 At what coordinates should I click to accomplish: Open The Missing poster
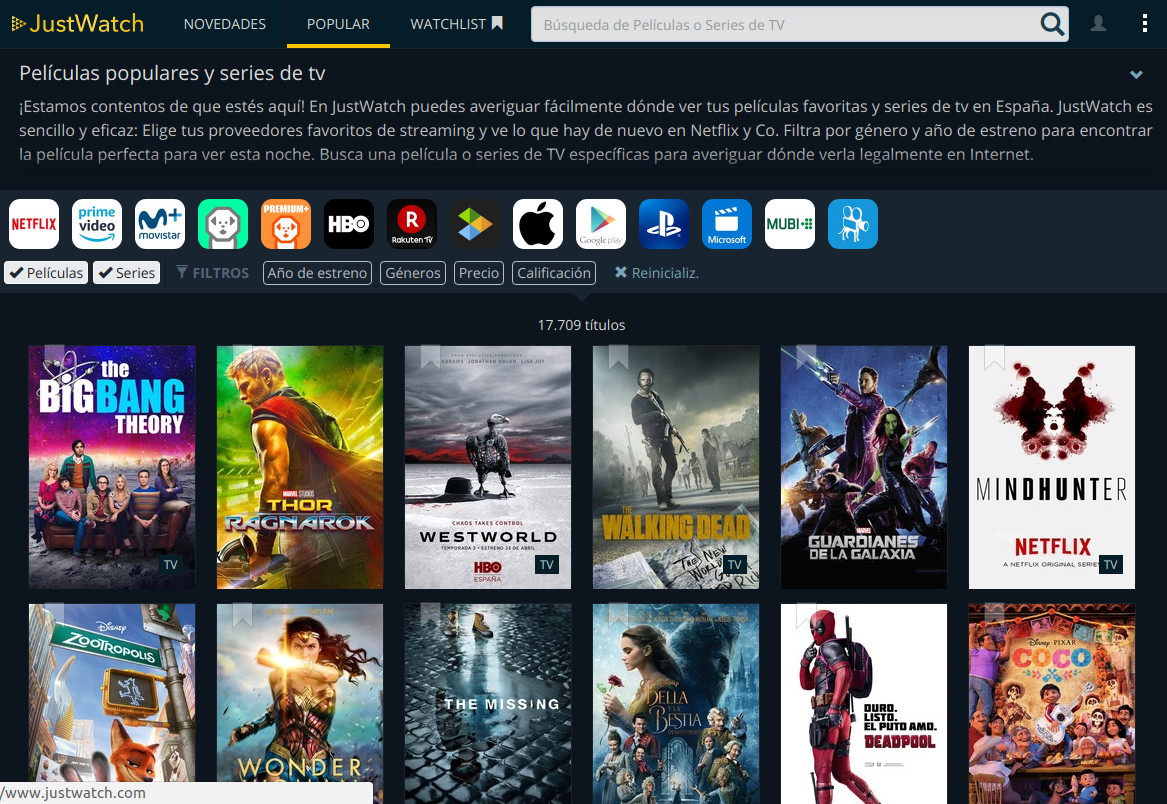[488, 704]
